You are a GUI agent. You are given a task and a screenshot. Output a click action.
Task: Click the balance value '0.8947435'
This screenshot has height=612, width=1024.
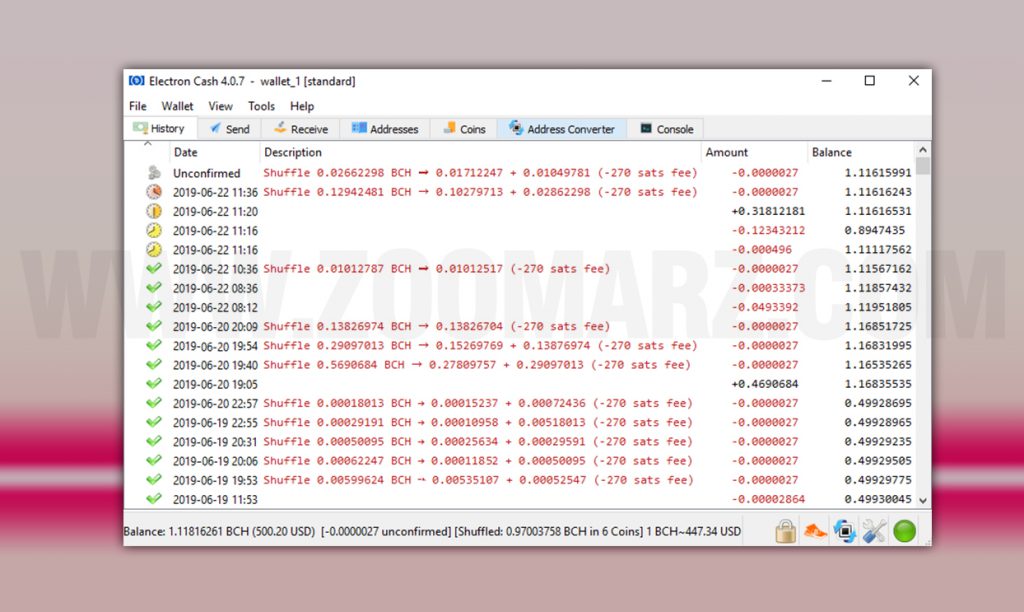point(874,230)
